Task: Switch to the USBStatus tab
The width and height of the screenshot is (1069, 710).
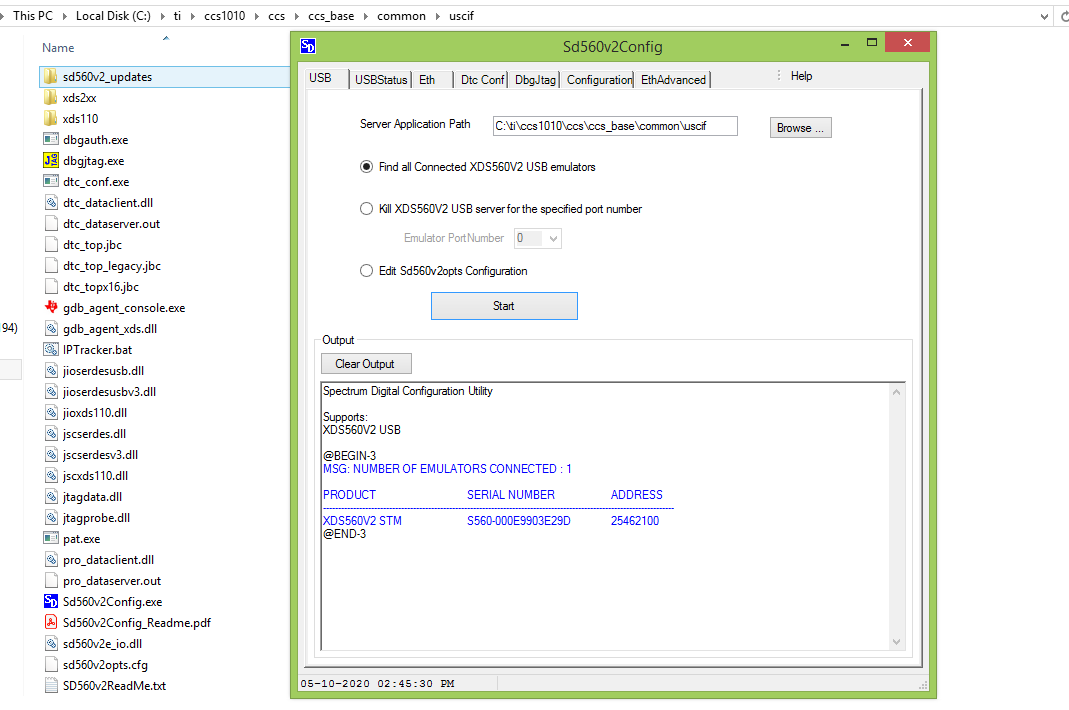Action: (381, 80)
